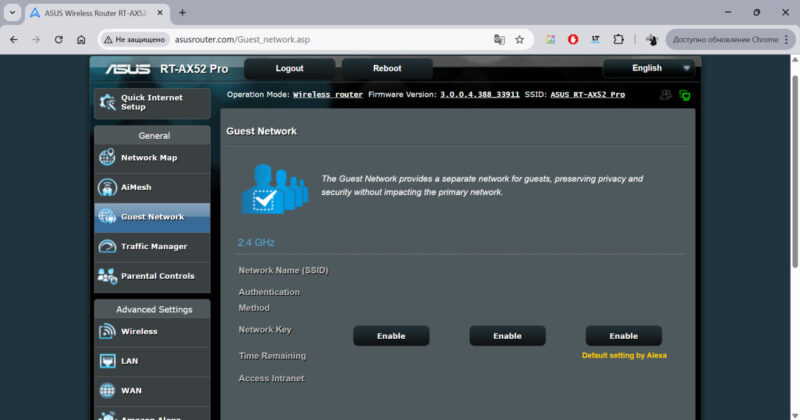Click the Wireless router operation mode link
Viewport: 800px width, 420px height.
coord(328,94)
